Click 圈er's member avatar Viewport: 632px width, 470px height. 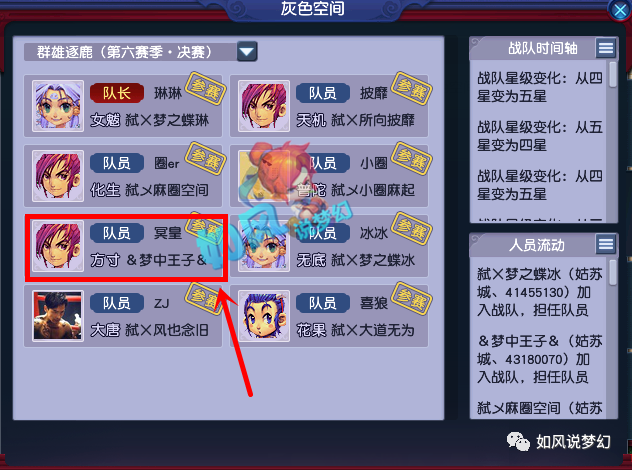point(58,176)
